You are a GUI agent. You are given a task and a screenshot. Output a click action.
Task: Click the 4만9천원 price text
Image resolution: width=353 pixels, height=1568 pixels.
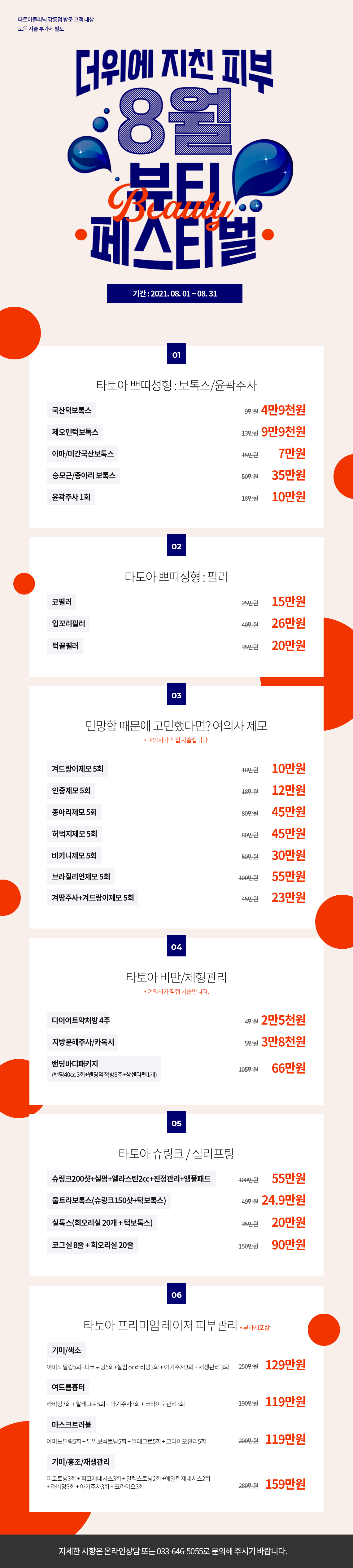coord(283,410)
